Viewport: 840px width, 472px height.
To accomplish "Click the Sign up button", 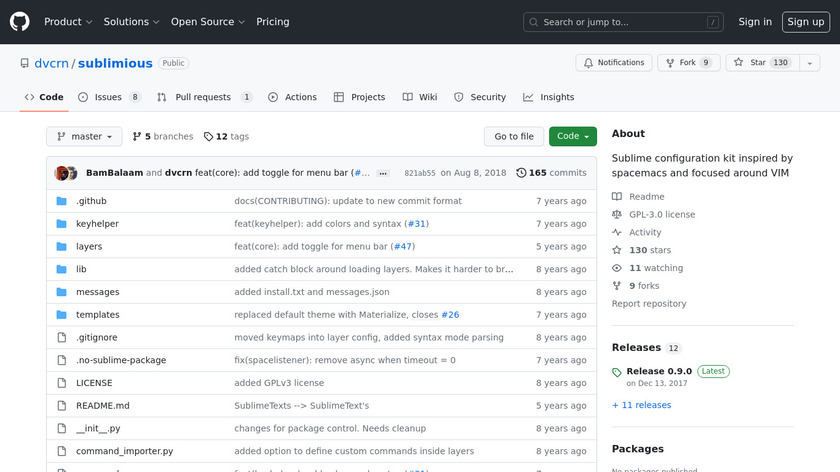I will [805, 22].
